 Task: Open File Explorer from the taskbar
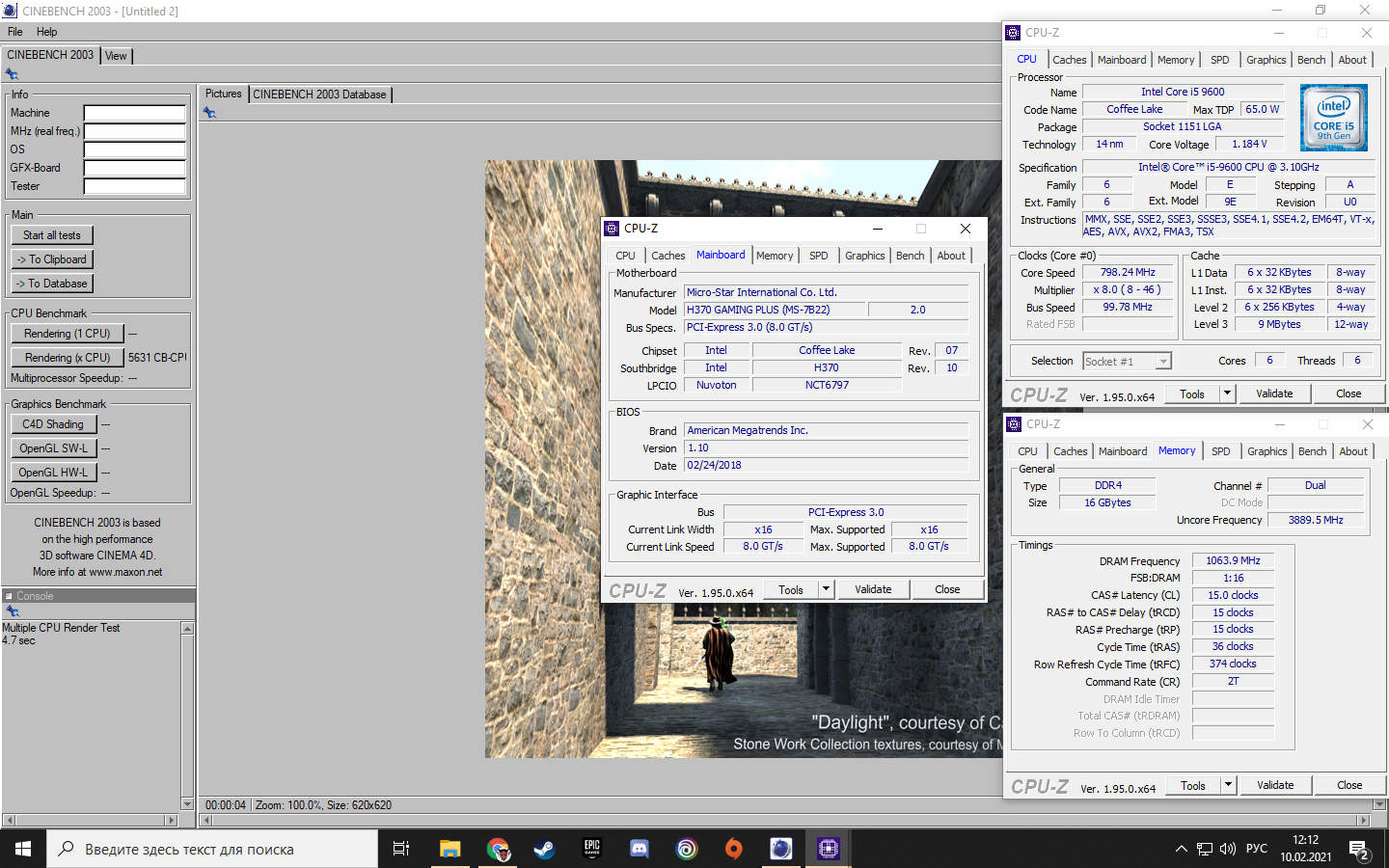point(449,849)
